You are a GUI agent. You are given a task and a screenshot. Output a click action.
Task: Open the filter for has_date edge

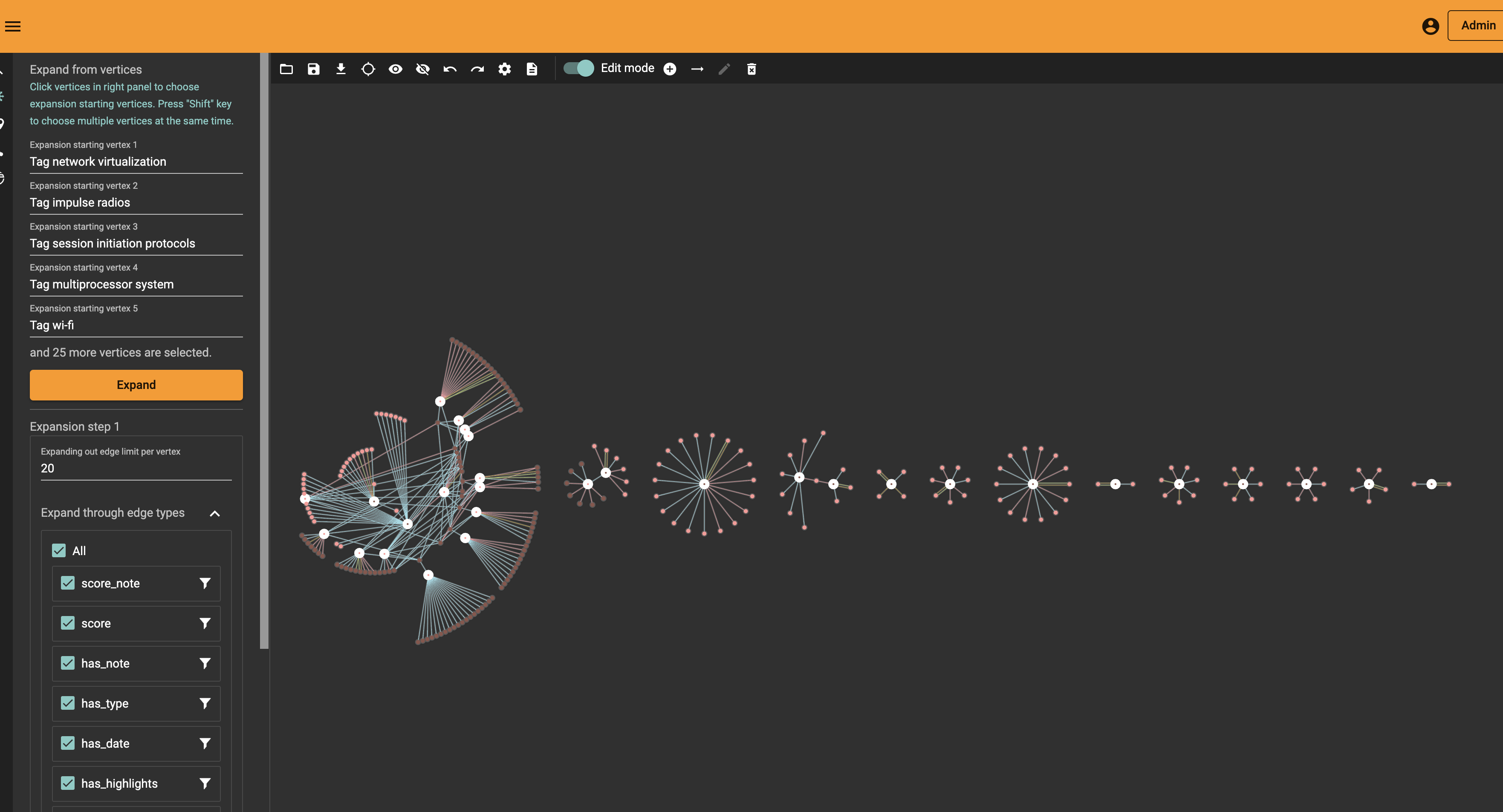tap(205, 743)
